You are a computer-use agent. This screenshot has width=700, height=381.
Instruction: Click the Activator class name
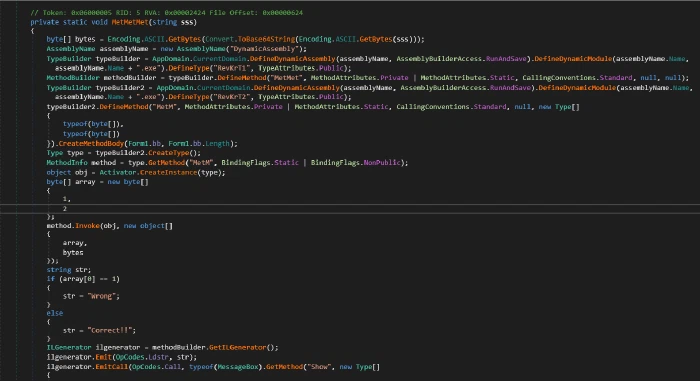117,172
